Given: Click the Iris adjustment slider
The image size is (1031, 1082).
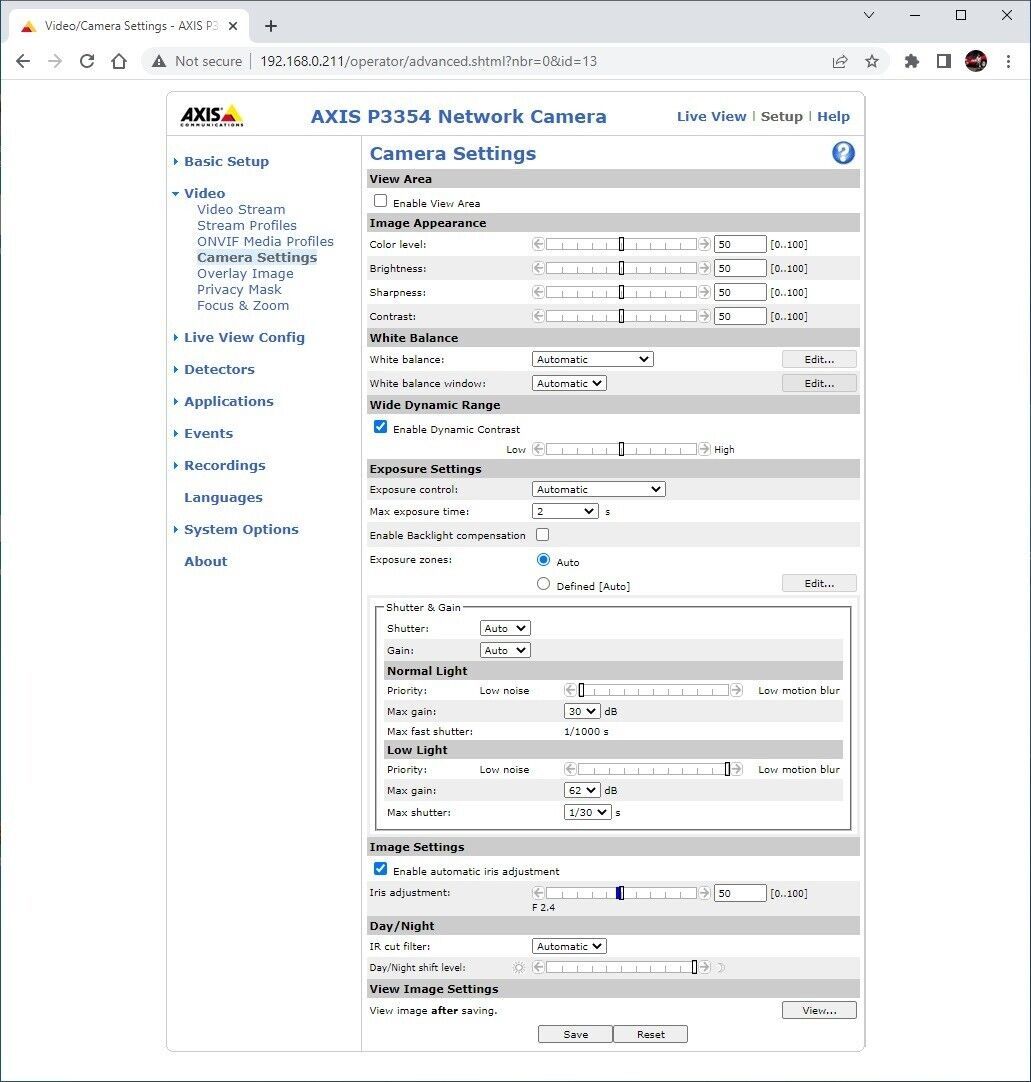Looking at the screenshot, I should tap(621, 893).
